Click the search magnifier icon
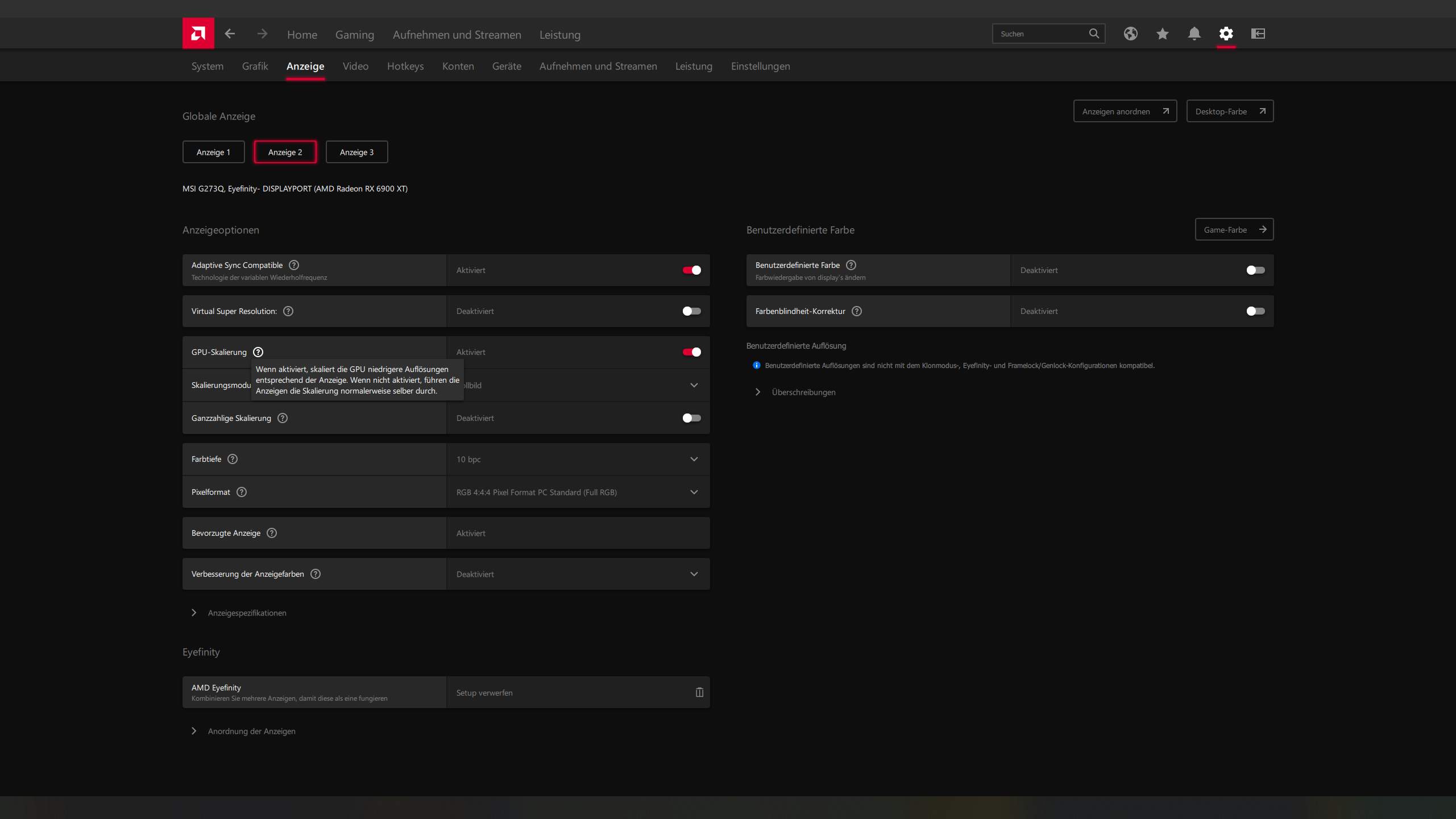The height and width of the screenshot is (819, 1456). coord(1094,34)
